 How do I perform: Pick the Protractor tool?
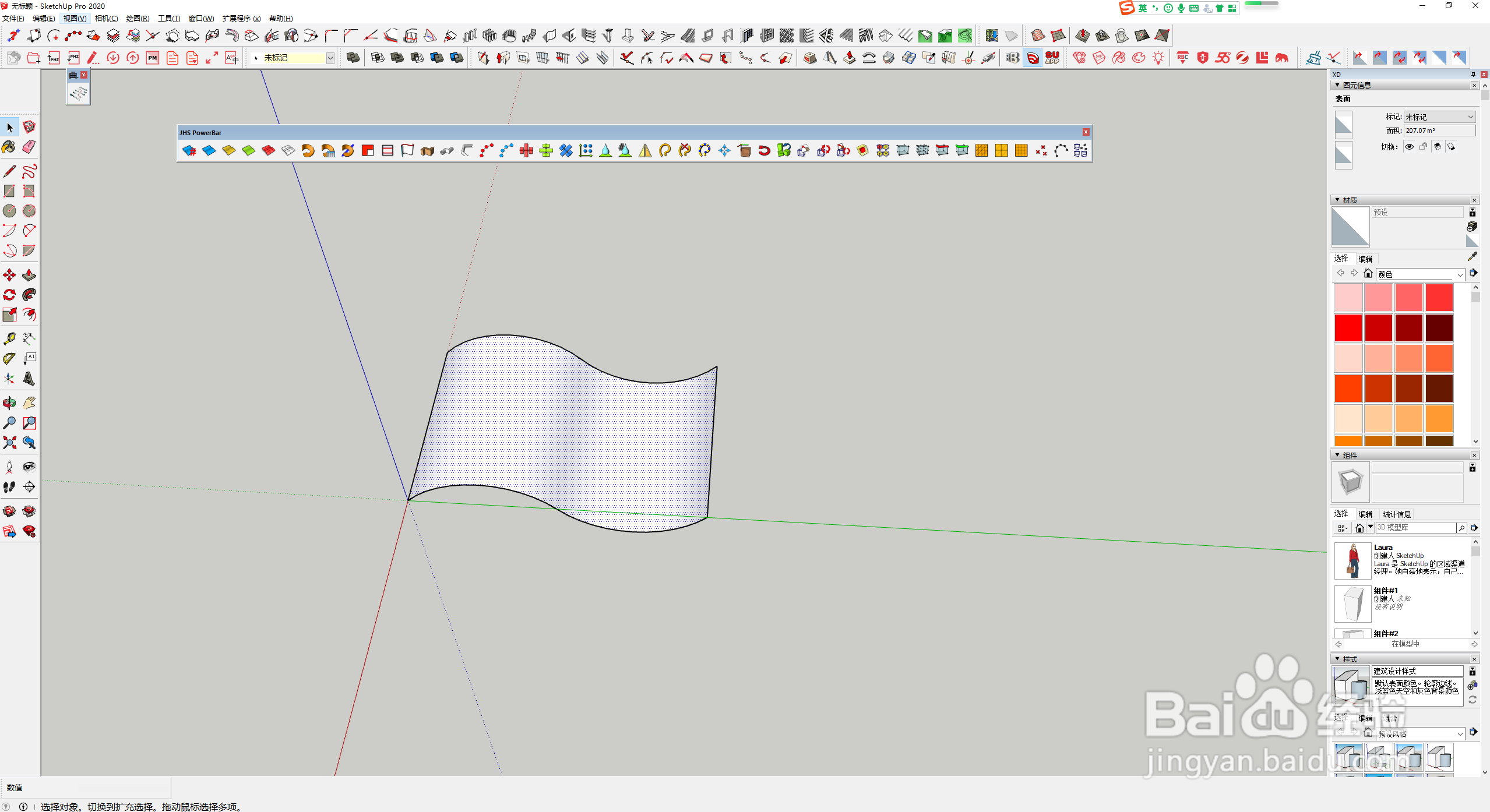click(9, 358)
